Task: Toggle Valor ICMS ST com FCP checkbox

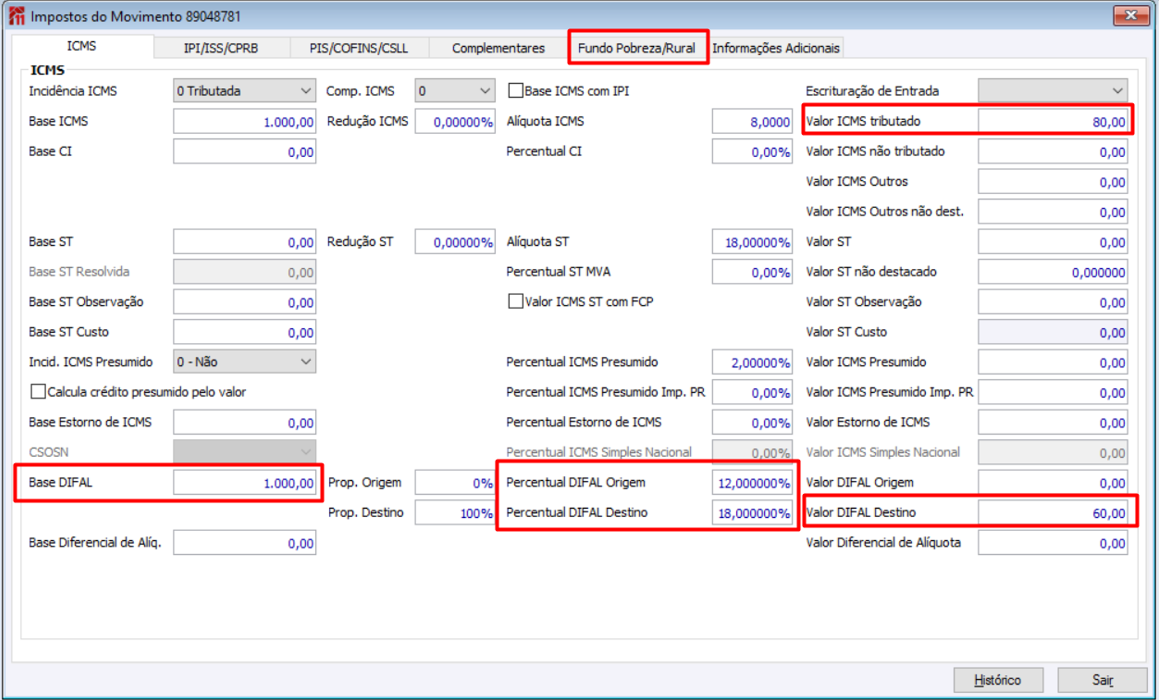Action: pyautogui.click(x=516, y=302)
